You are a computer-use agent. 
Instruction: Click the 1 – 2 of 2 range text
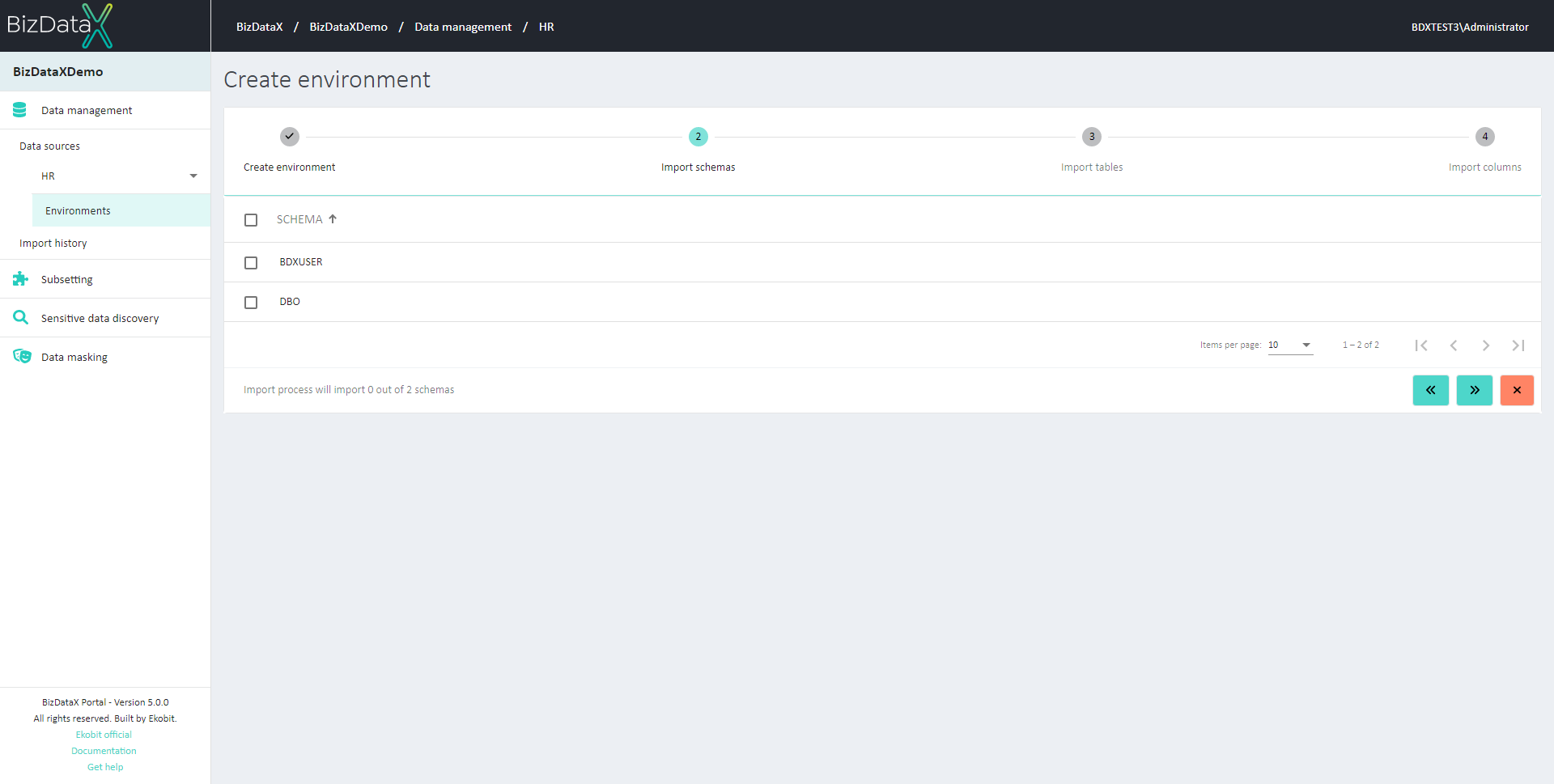coord(1361,345)
